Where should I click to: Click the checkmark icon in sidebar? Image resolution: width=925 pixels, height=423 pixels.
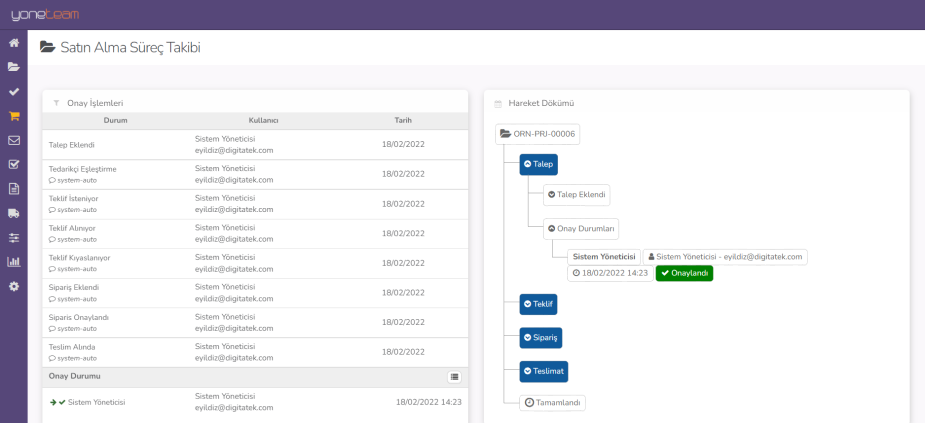point(14,92)
